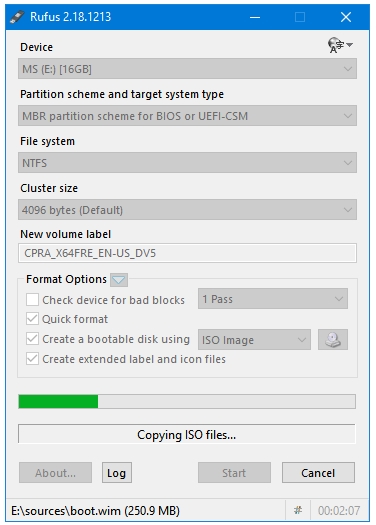The height and width of the screenshot is (525, 376).
Task: Enable Check device for bad blocks
Action: tap(32, 300)
